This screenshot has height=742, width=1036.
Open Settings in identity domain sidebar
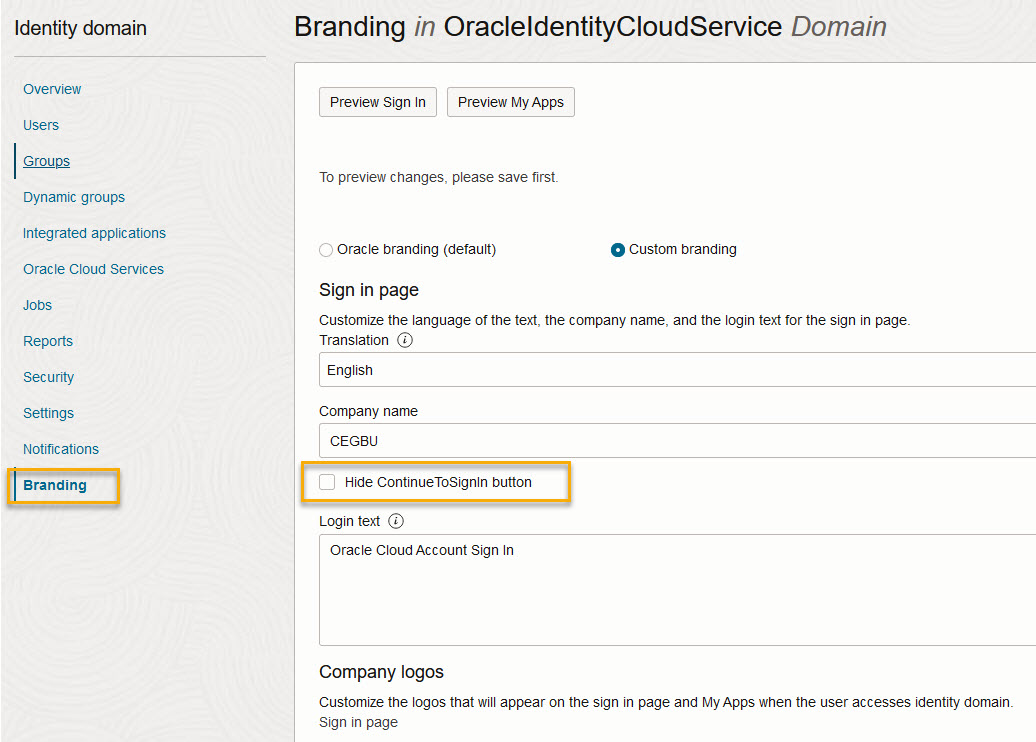click(x=48, y=414)
